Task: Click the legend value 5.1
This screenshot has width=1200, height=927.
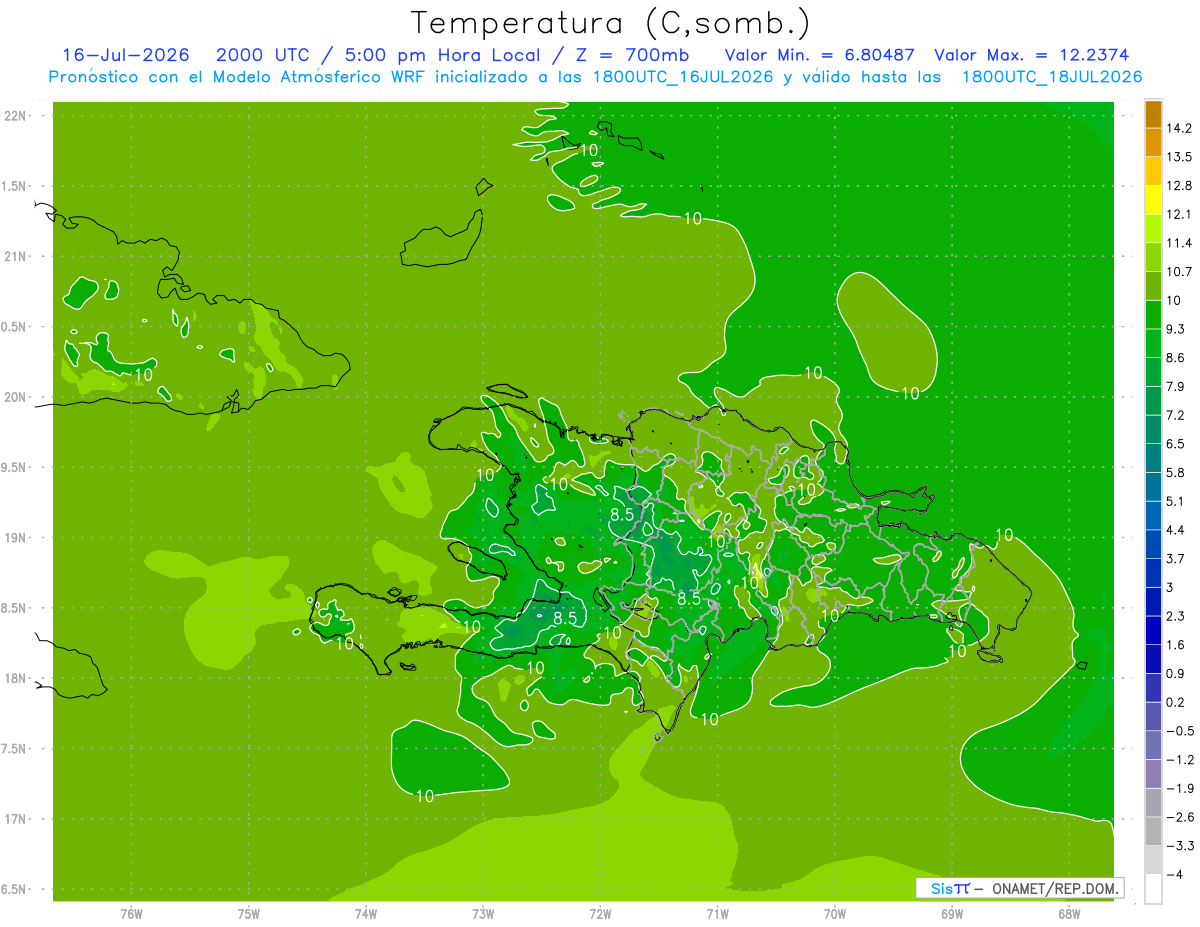Action: (x=1174, y=501)
